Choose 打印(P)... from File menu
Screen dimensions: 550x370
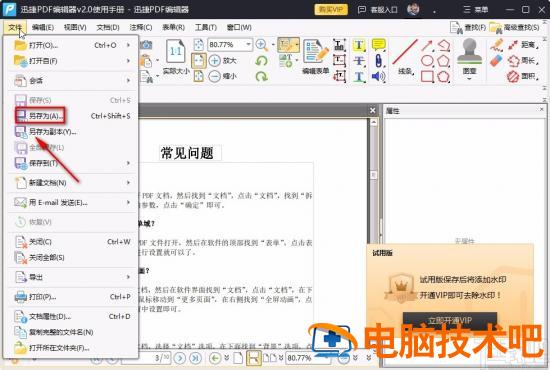coord(70,297)
